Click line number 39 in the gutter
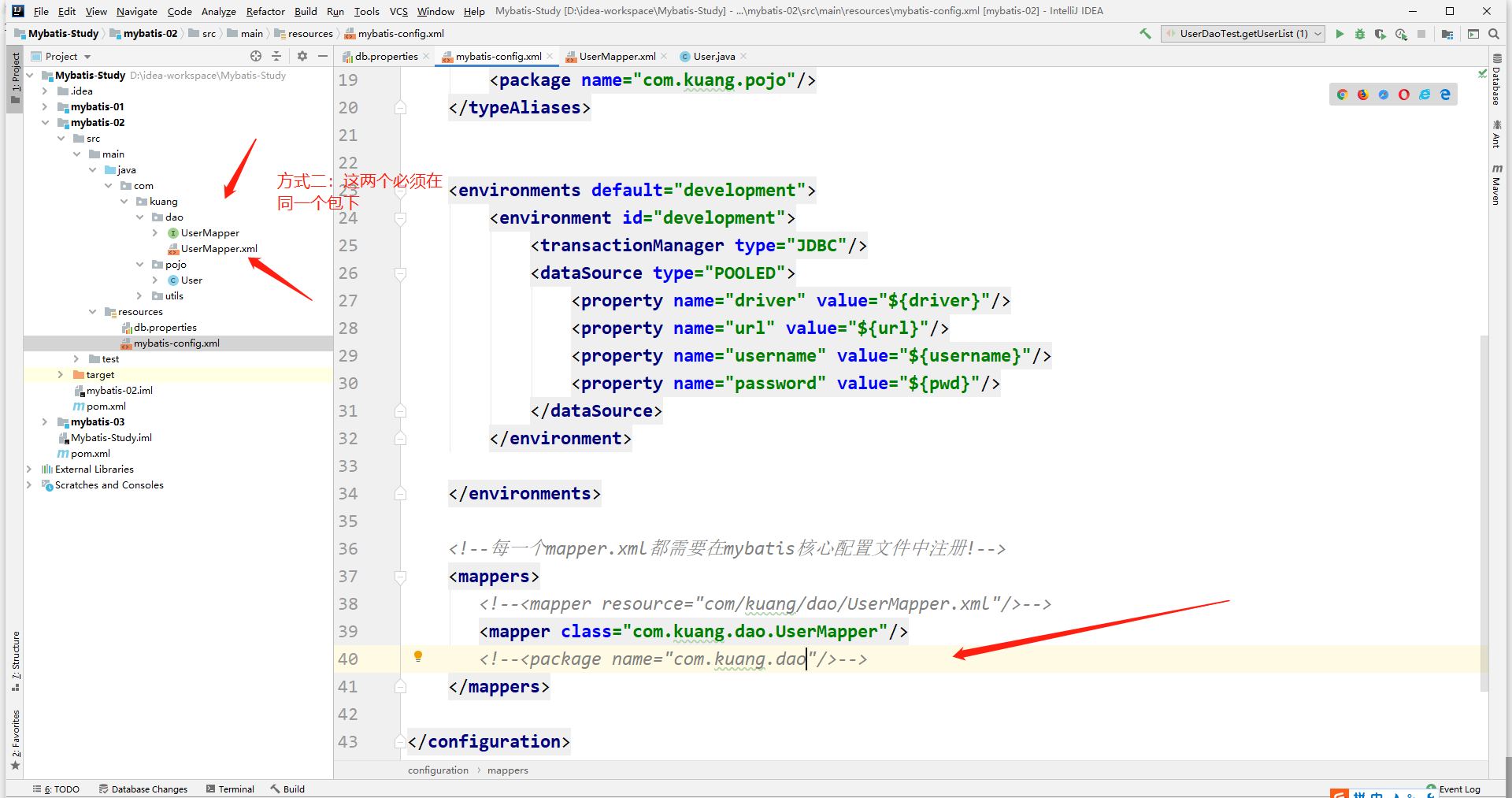The image size is (1512, 798). click(348, 632)
